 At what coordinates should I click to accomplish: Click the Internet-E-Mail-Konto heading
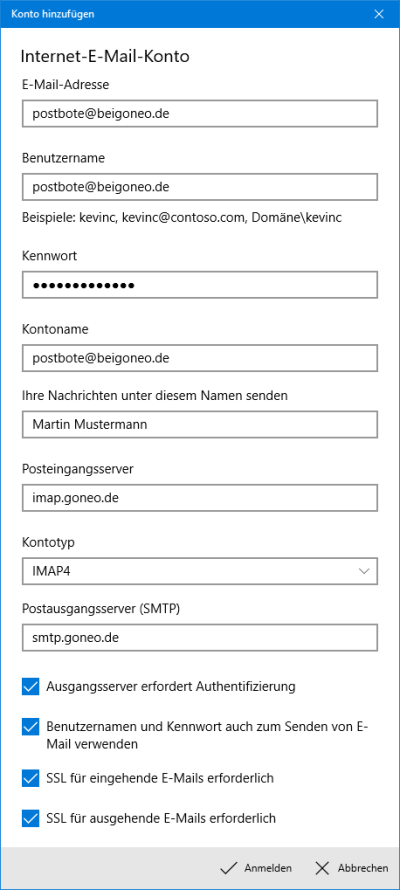(105, 56)
